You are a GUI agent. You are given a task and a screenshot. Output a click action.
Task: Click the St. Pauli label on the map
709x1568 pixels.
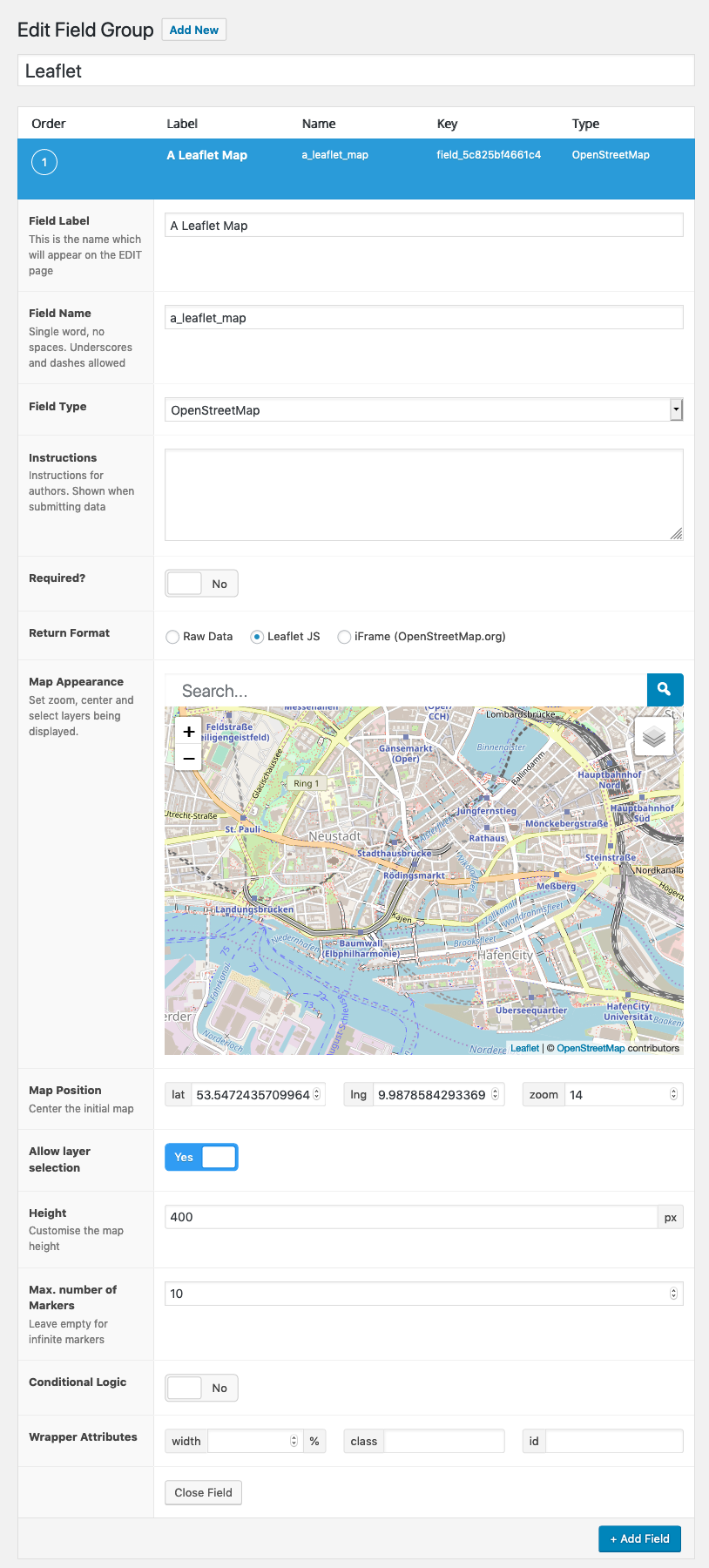click(242, 829)
